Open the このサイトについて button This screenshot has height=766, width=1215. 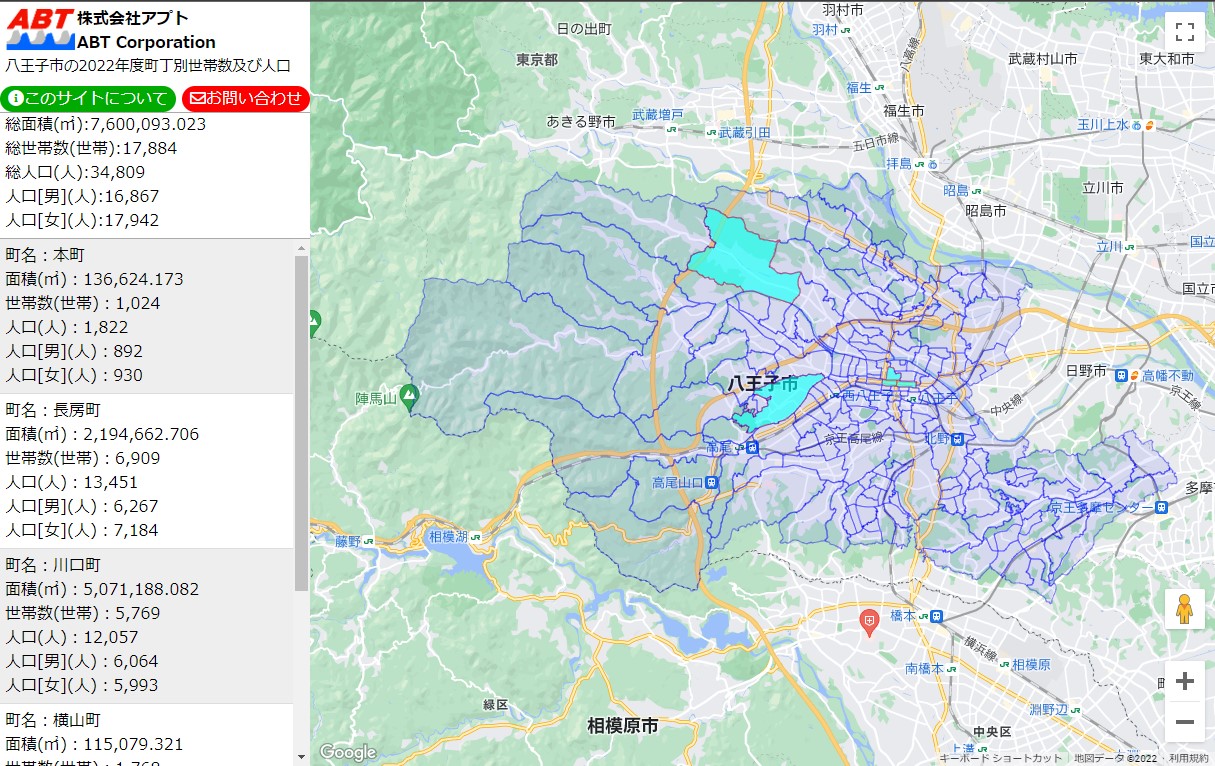(x=88, y=98)
